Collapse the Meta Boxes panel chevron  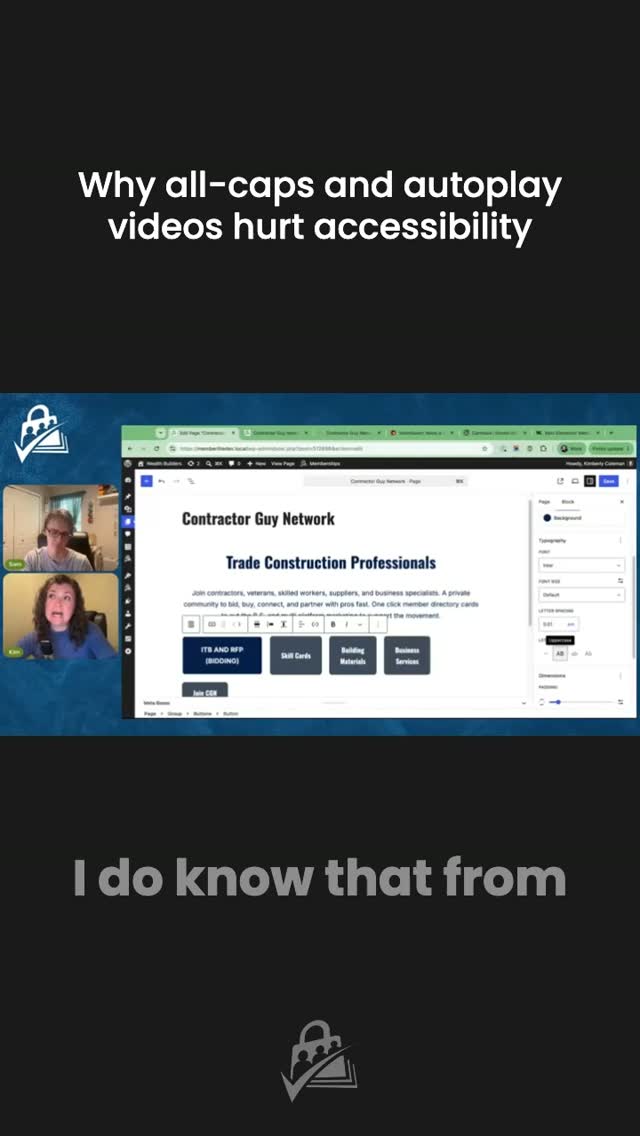(523, 703)
